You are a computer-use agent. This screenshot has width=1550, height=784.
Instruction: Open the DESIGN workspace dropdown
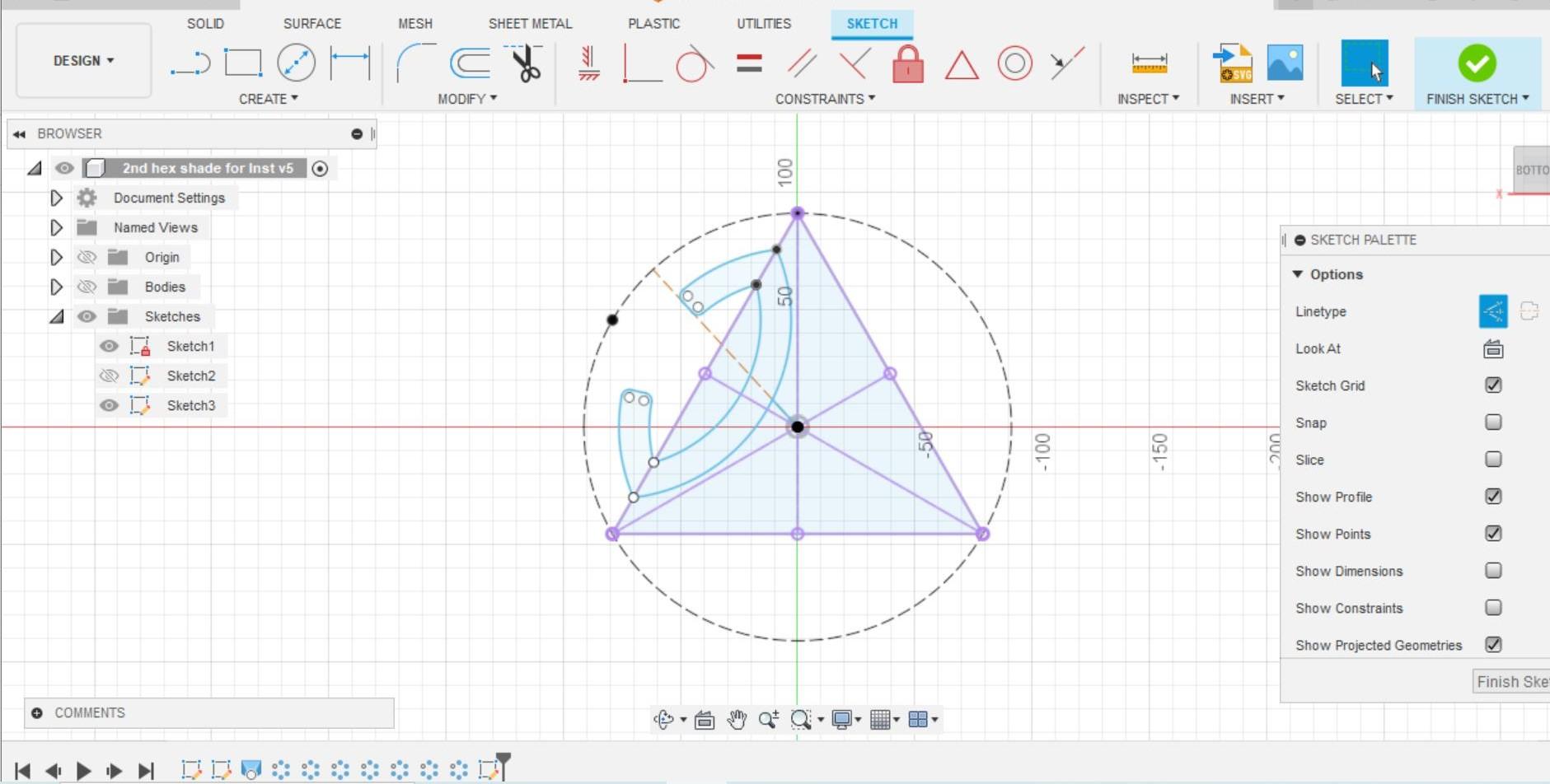(x=83, y=61)
